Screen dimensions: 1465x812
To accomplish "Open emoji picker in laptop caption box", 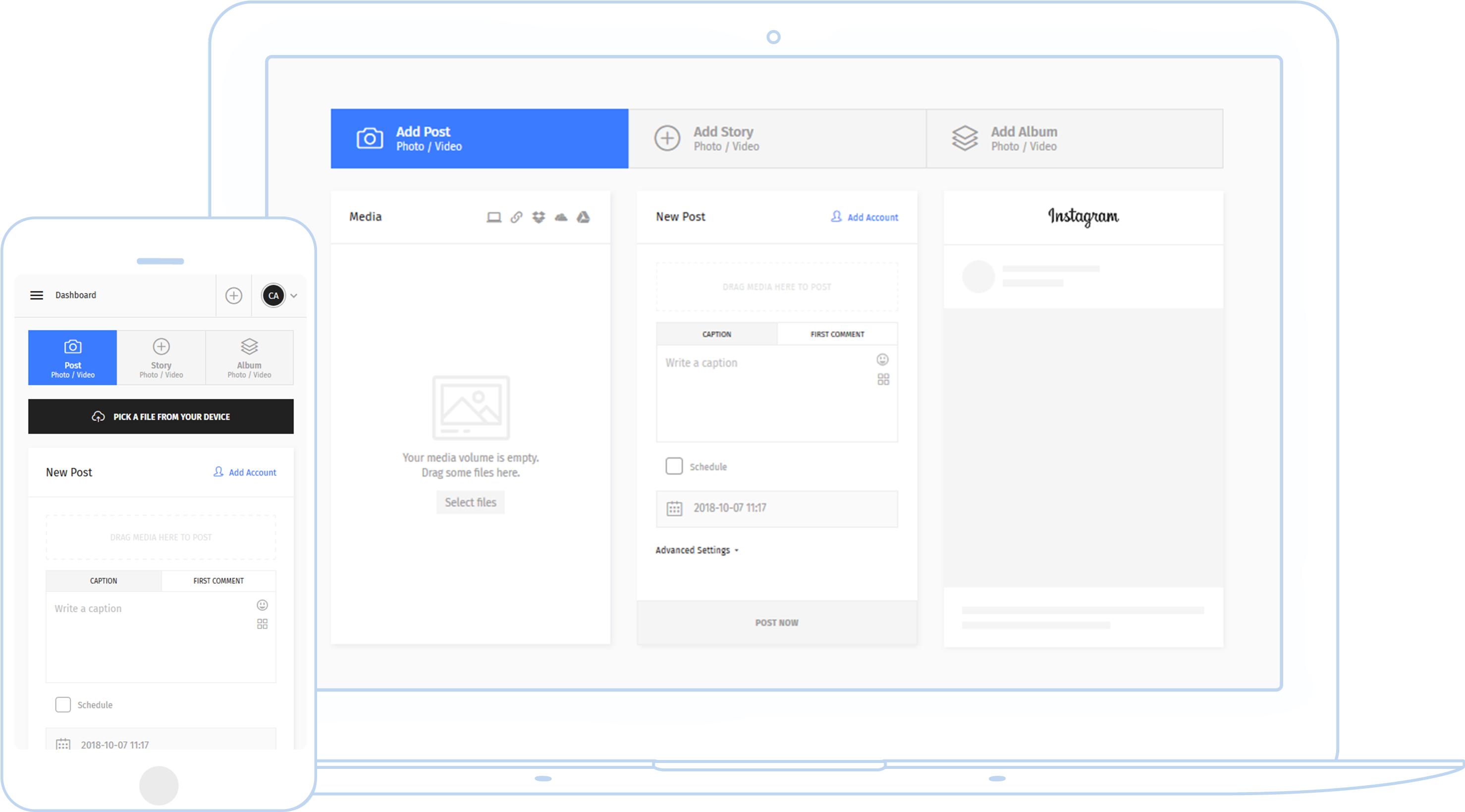I will pyautogui.click(x=882, y=359).
